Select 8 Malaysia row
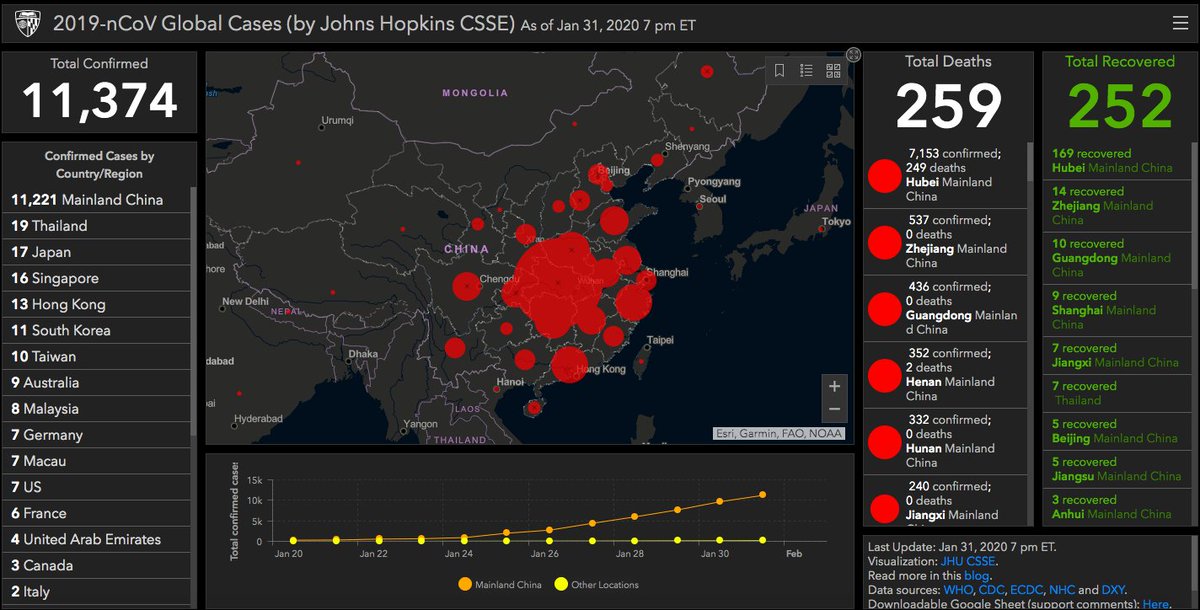The height and width of the screenshot is (610, 1200). (97, 408)
